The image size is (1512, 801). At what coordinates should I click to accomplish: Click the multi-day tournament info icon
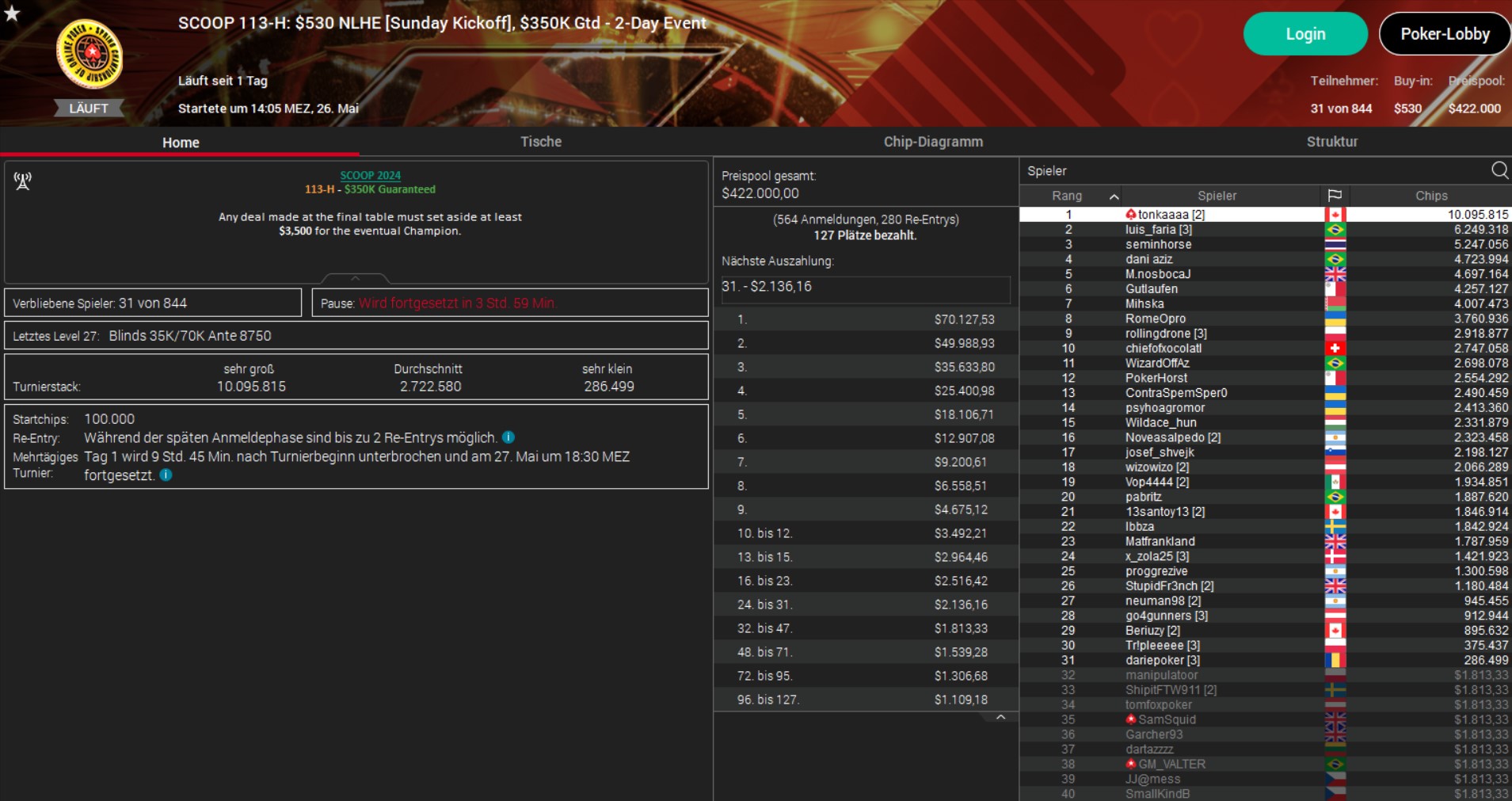pyautogui.click(x=166, y=475)
